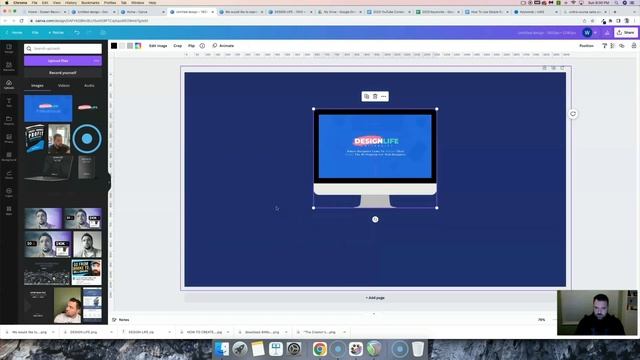Image resolution: width=640 pixels, height=360 pixels.
Task: Click the cloud save-status icon in the header
Action: (102, 33)
